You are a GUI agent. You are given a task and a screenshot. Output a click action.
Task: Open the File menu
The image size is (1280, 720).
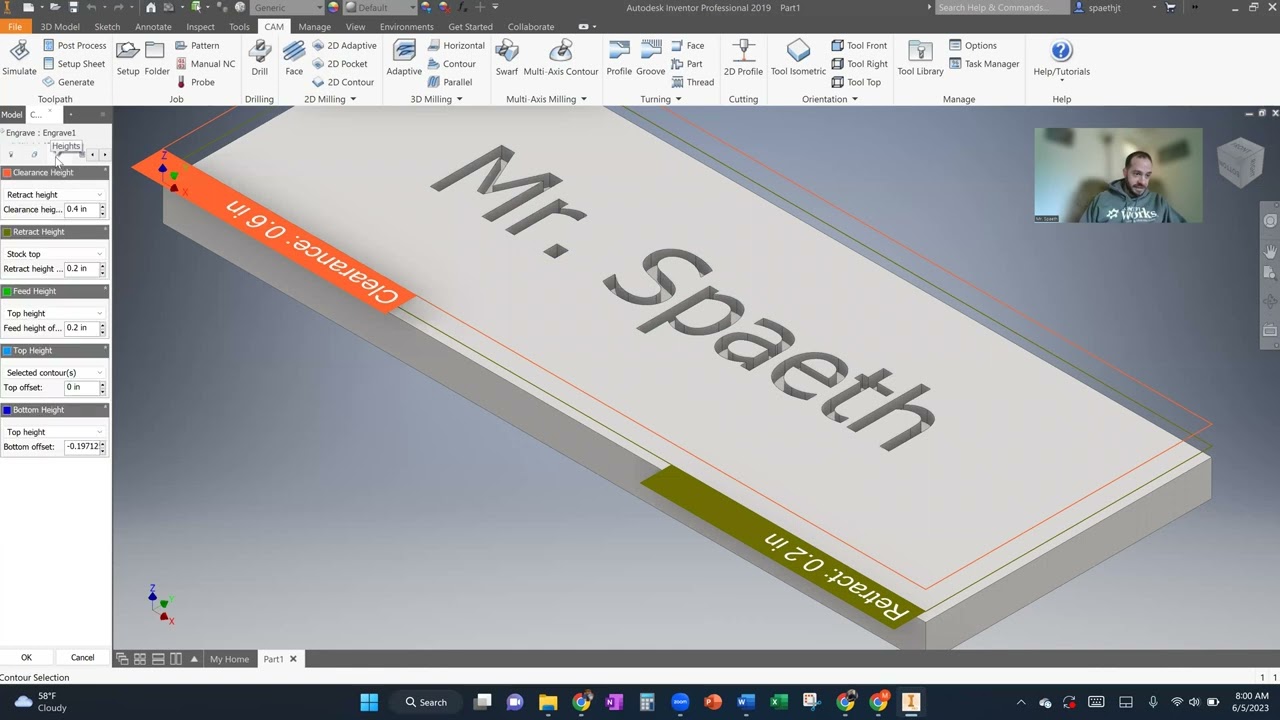pos(14,27)
